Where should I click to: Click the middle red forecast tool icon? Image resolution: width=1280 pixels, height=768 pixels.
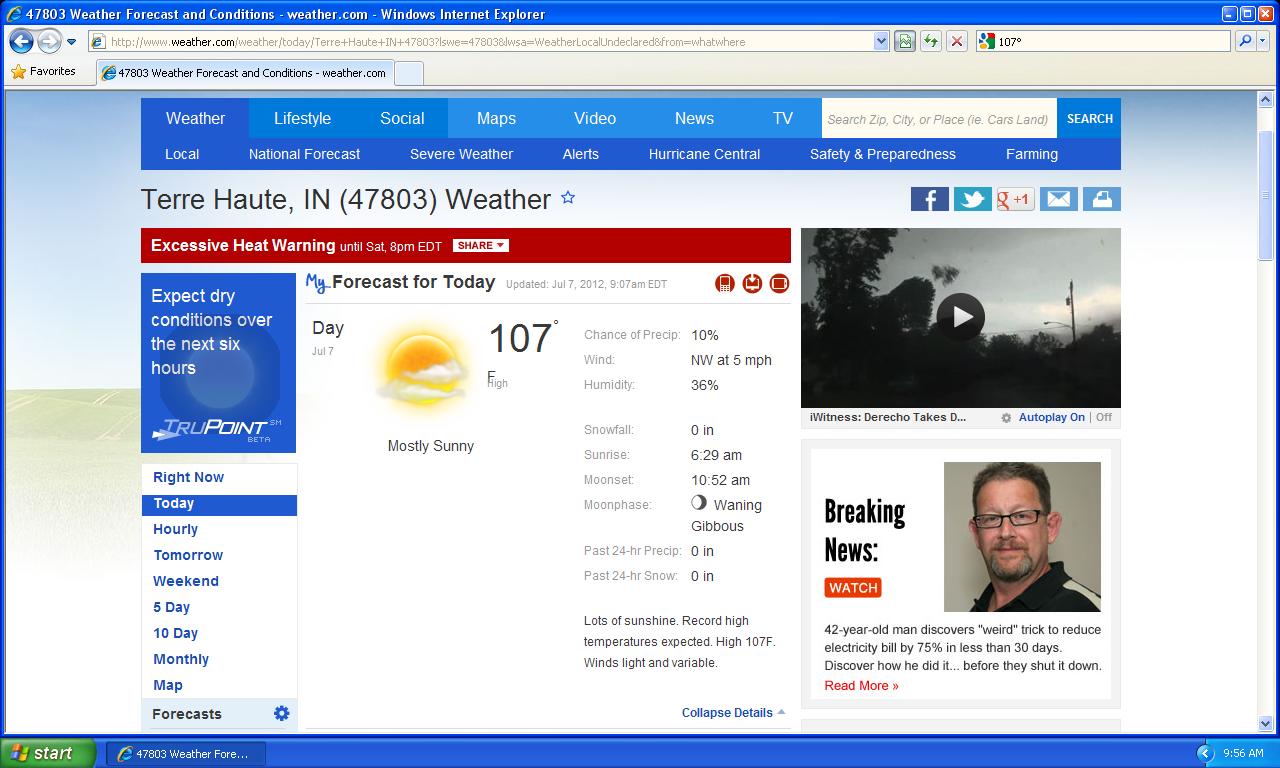point(752,284)
